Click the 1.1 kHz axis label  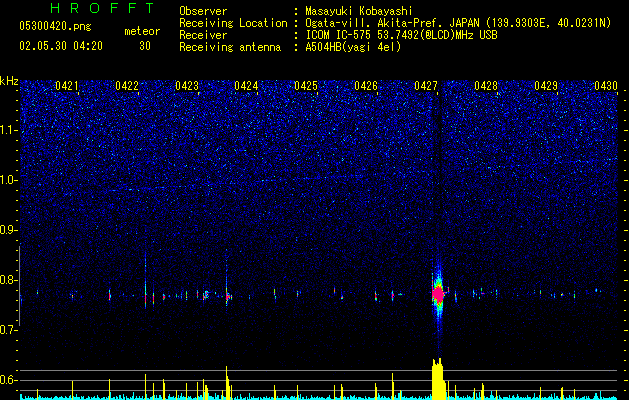tap(8, 130)
